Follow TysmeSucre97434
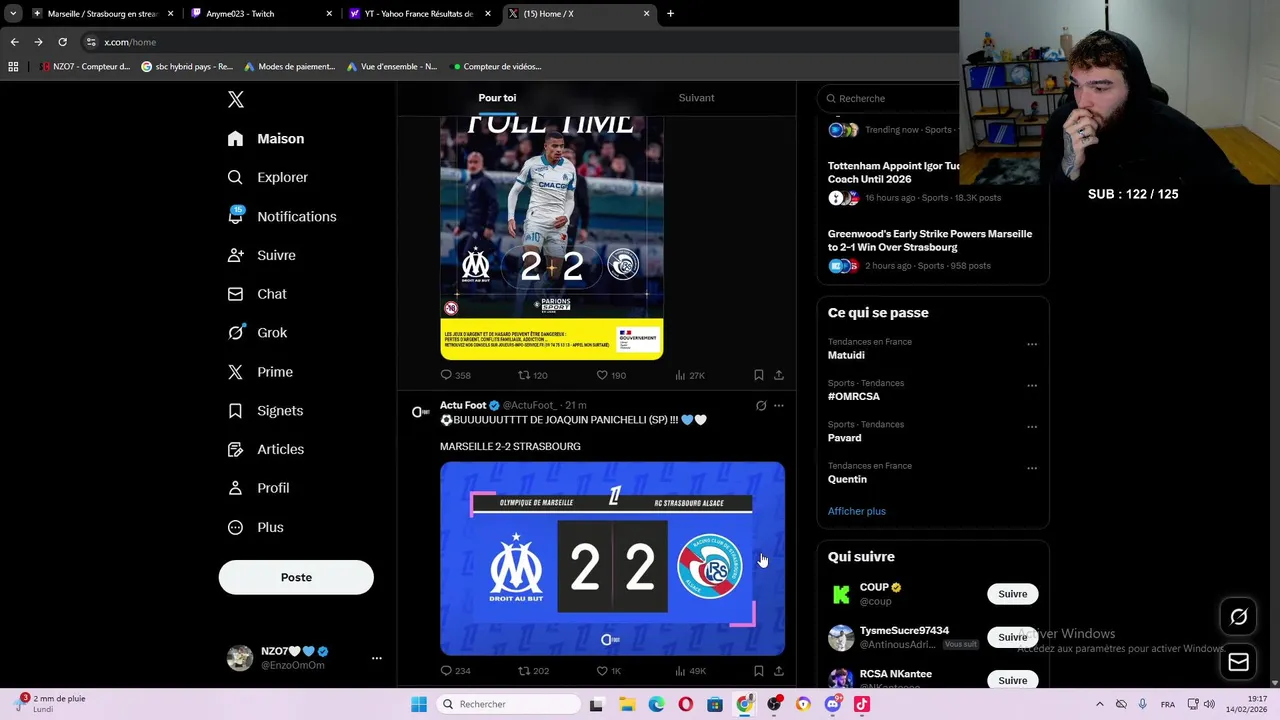 pyautogui.click(x=1012, y=637)
